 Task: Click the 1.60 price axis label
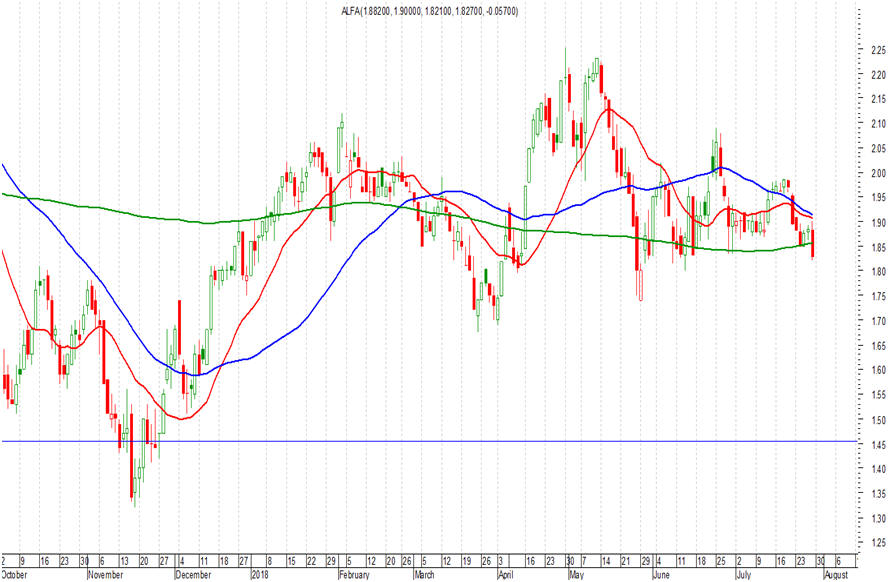click(x=878, y=370)
